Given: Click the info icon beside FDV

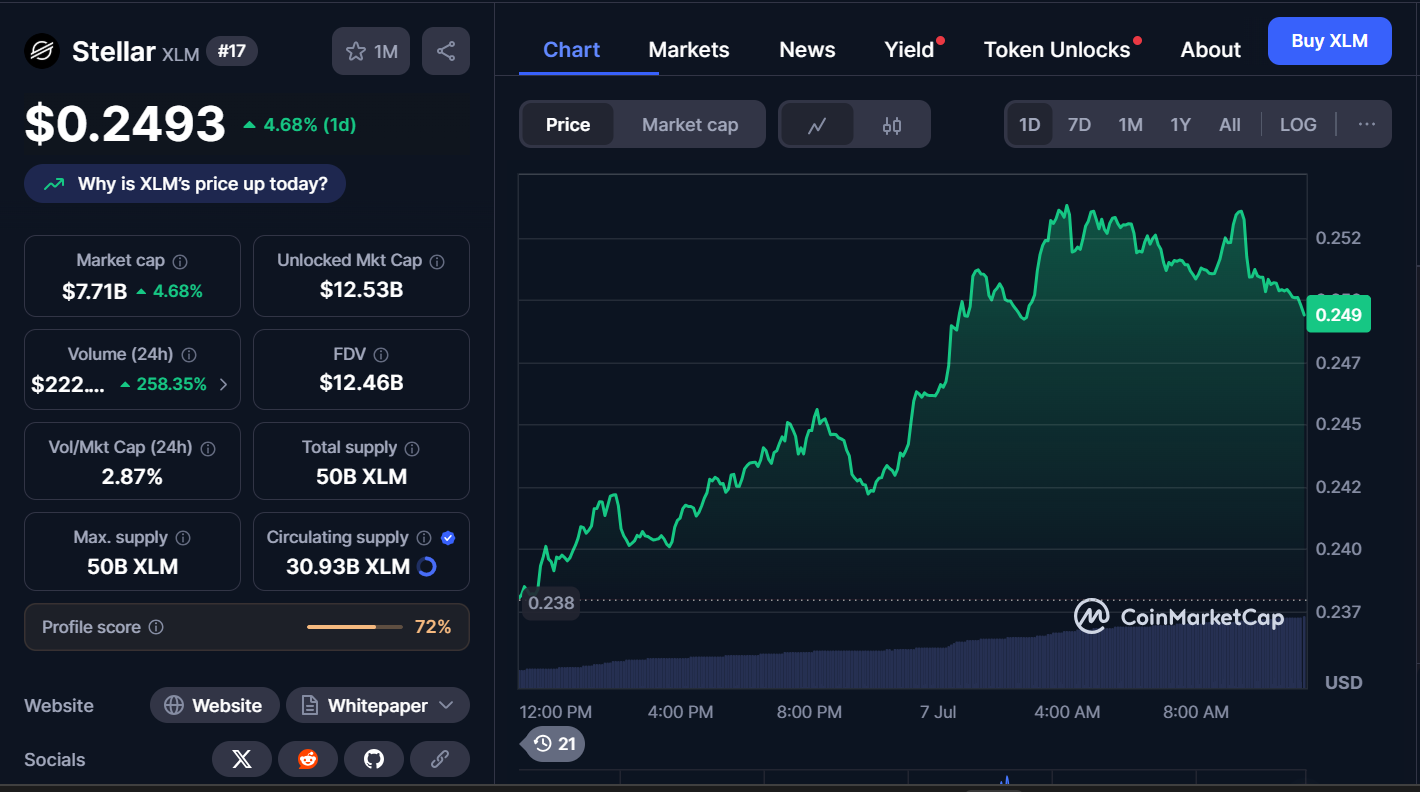Looking at the screenshot, I should click(x=380, y=355).
